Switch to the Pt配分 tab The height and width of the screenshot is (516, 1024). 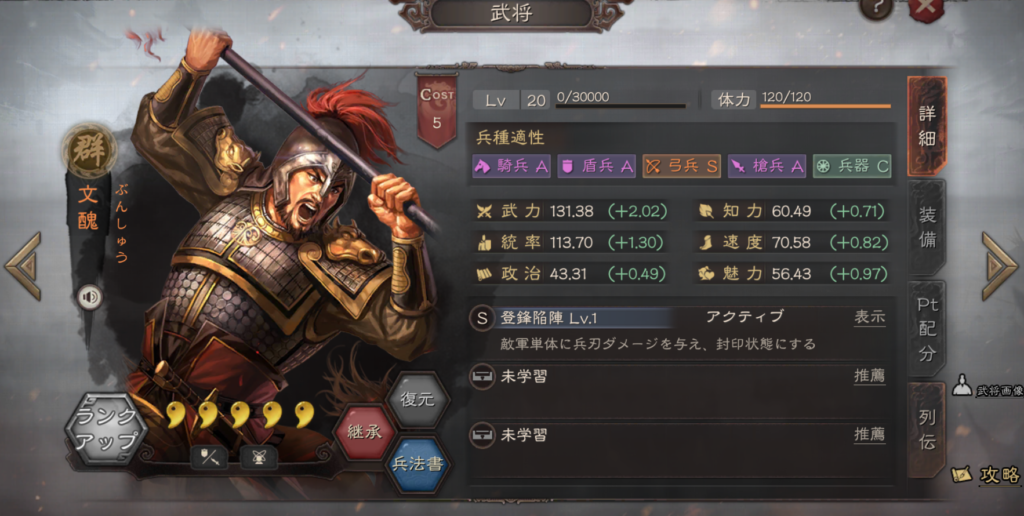(x=927, y=329)
